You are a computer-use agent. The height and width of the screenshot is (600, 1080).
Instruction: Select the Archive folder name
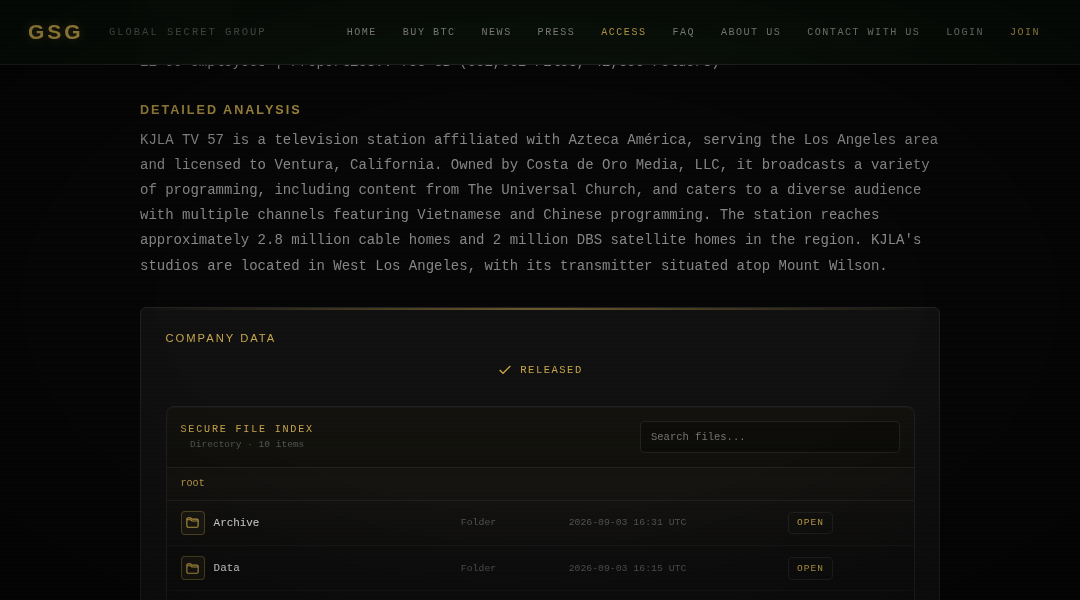236,523
